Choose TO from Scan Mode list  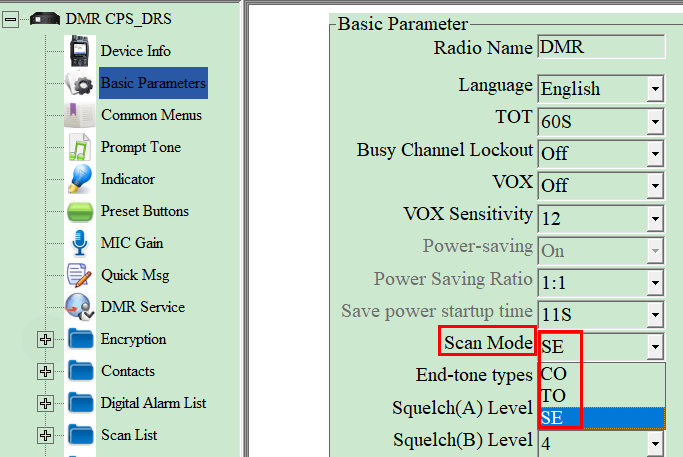[554, 395]
